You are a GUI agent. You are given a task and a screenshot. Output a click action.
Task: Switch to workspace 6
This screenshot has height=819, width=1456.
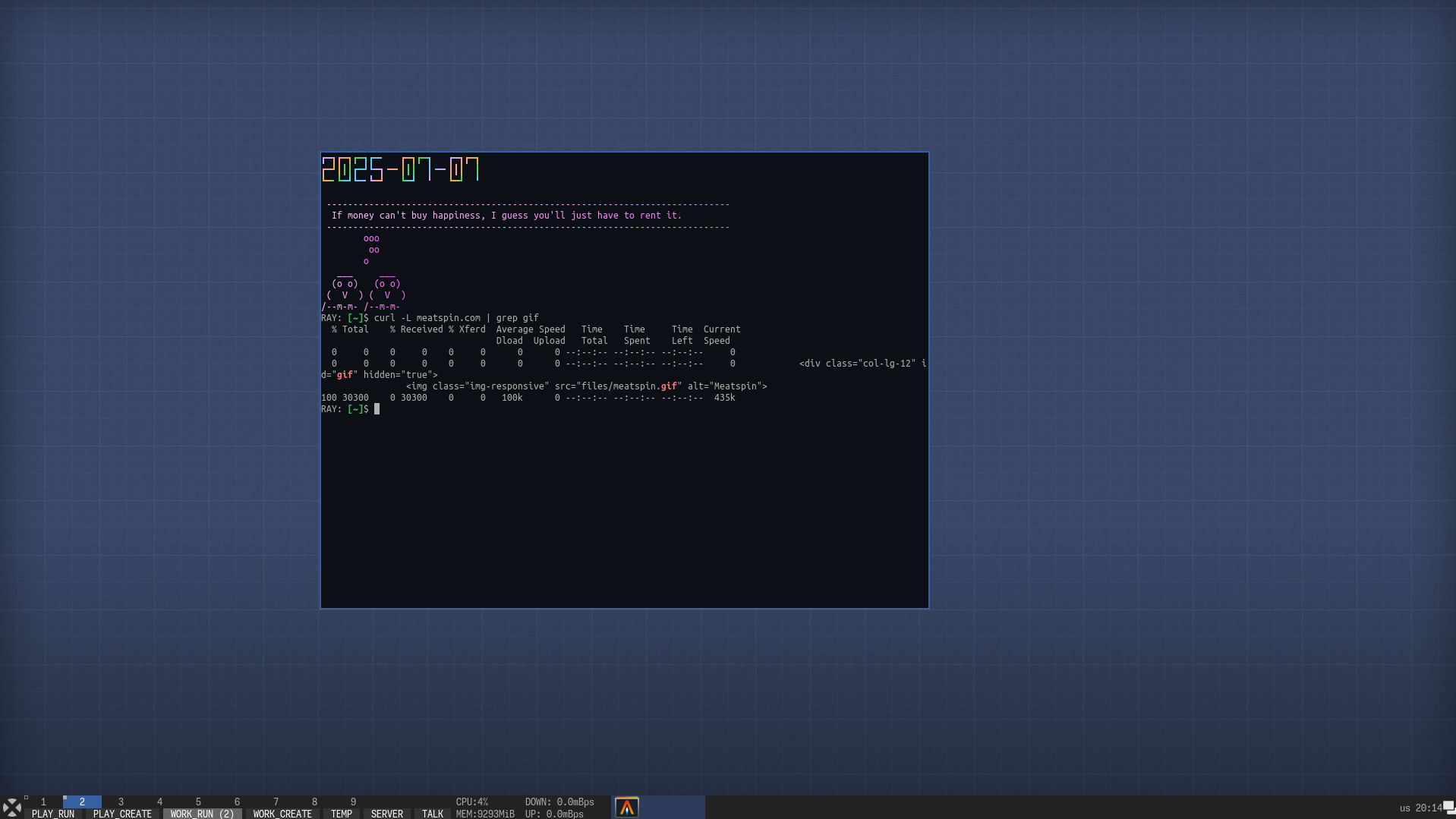pos(237,802)
